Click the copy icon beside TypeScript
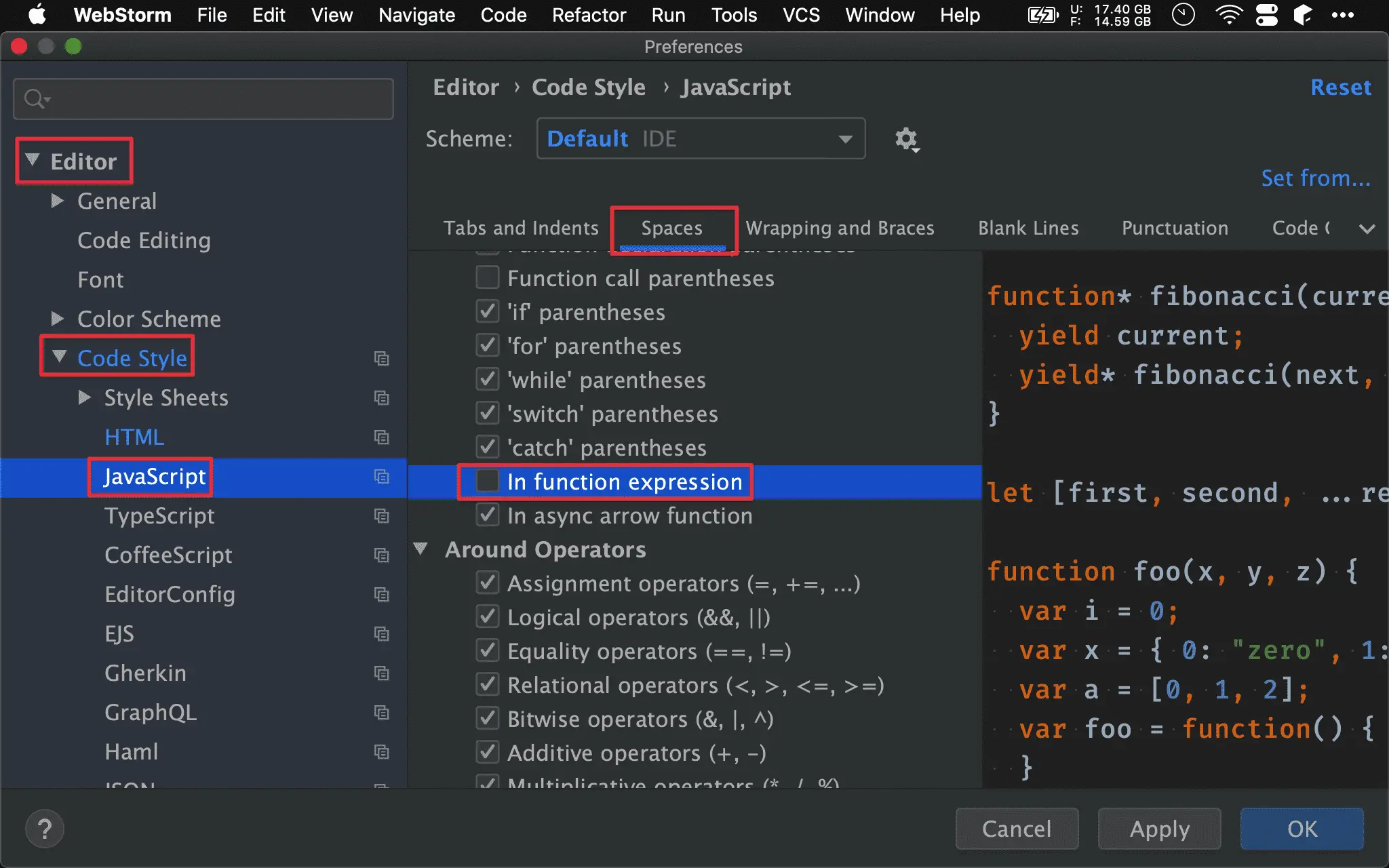1389x868 pixels. (x=382, y=516)
